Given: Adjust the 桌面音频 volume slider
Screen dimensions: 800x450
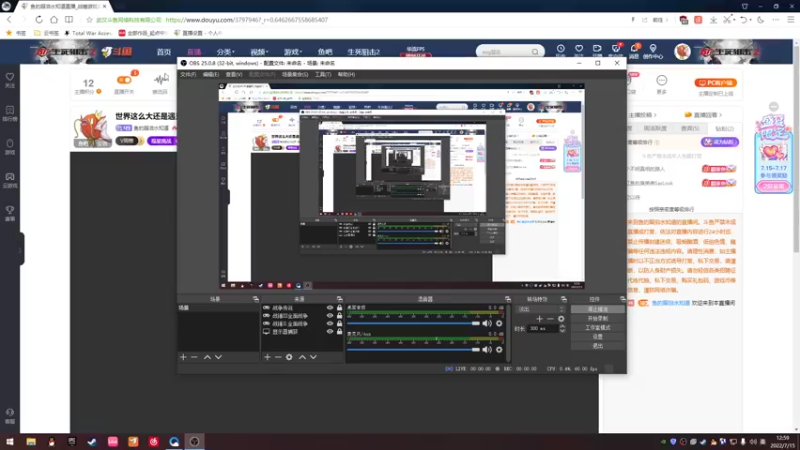Looking at the screenshot, I should 414,323.
